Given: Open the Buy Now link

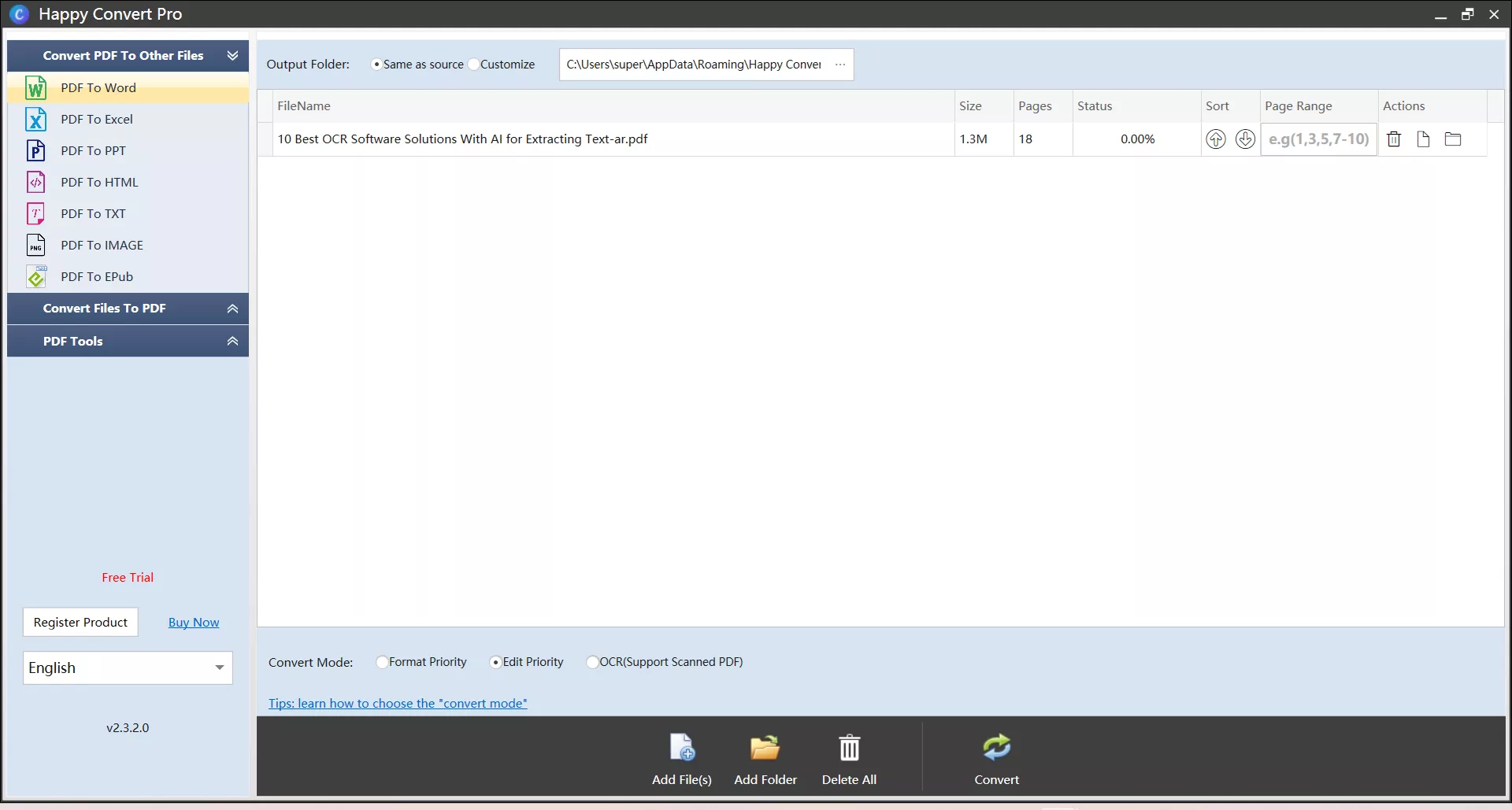Looking at the screenshot, I should click(x=194, y=622).
